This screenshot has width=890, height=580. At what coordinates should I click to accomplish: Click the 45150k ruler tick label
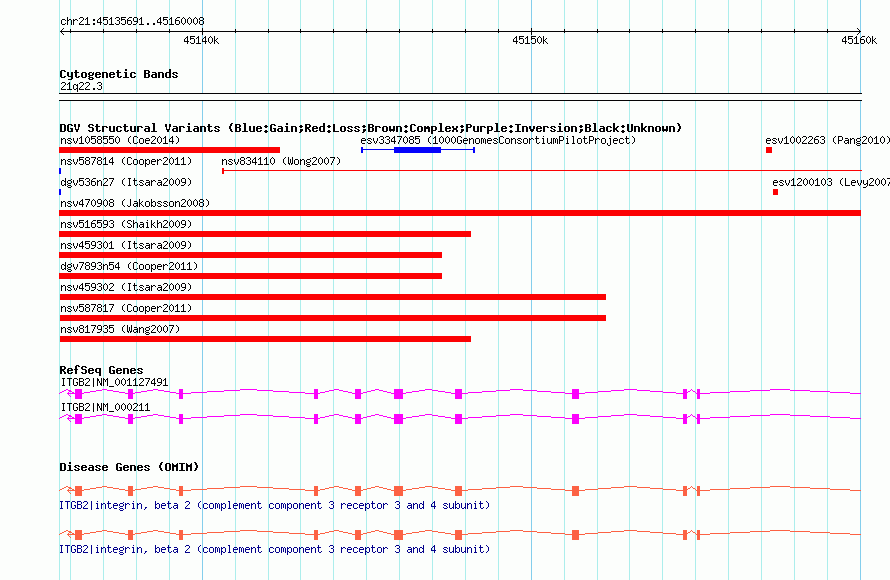[530, 40]
